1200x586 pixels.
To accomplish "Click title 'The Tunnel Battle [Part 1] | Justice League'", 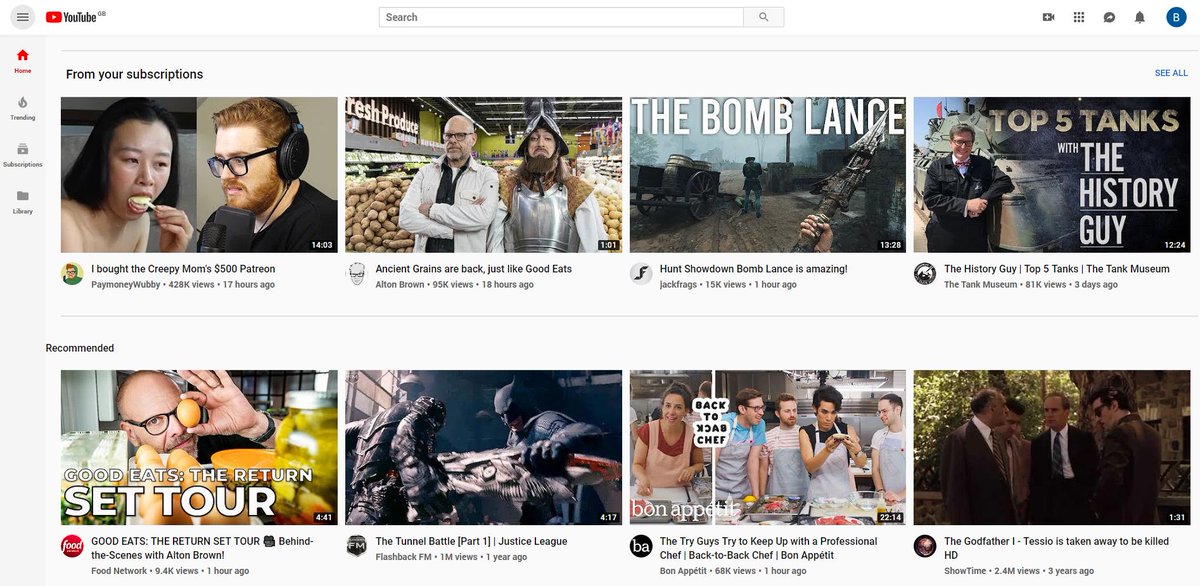I will coord(471,541).
